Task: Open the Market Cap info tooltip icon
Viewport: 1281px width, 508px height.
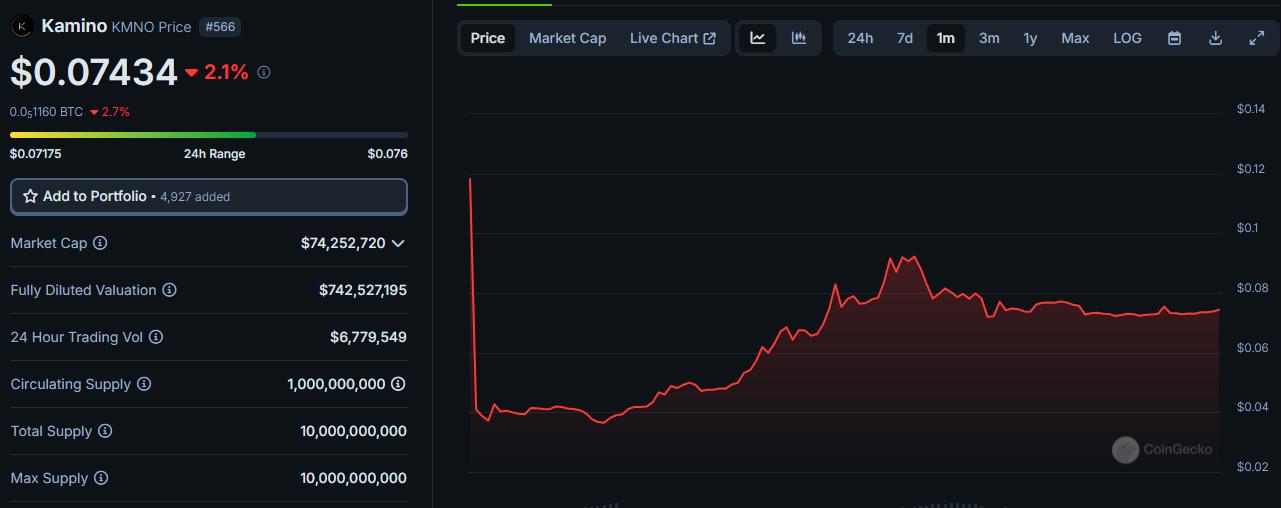Action: pos(100,243)
